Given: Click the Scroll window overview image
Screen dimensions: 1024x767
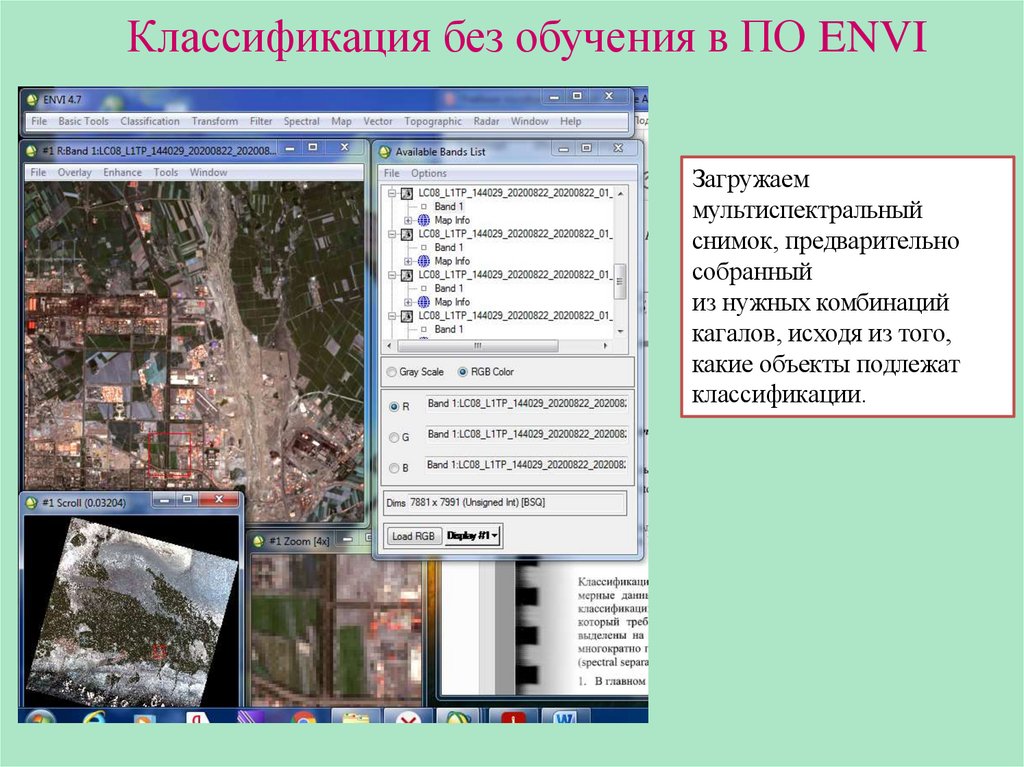Looking at the screenshot, I should (131, 610).
